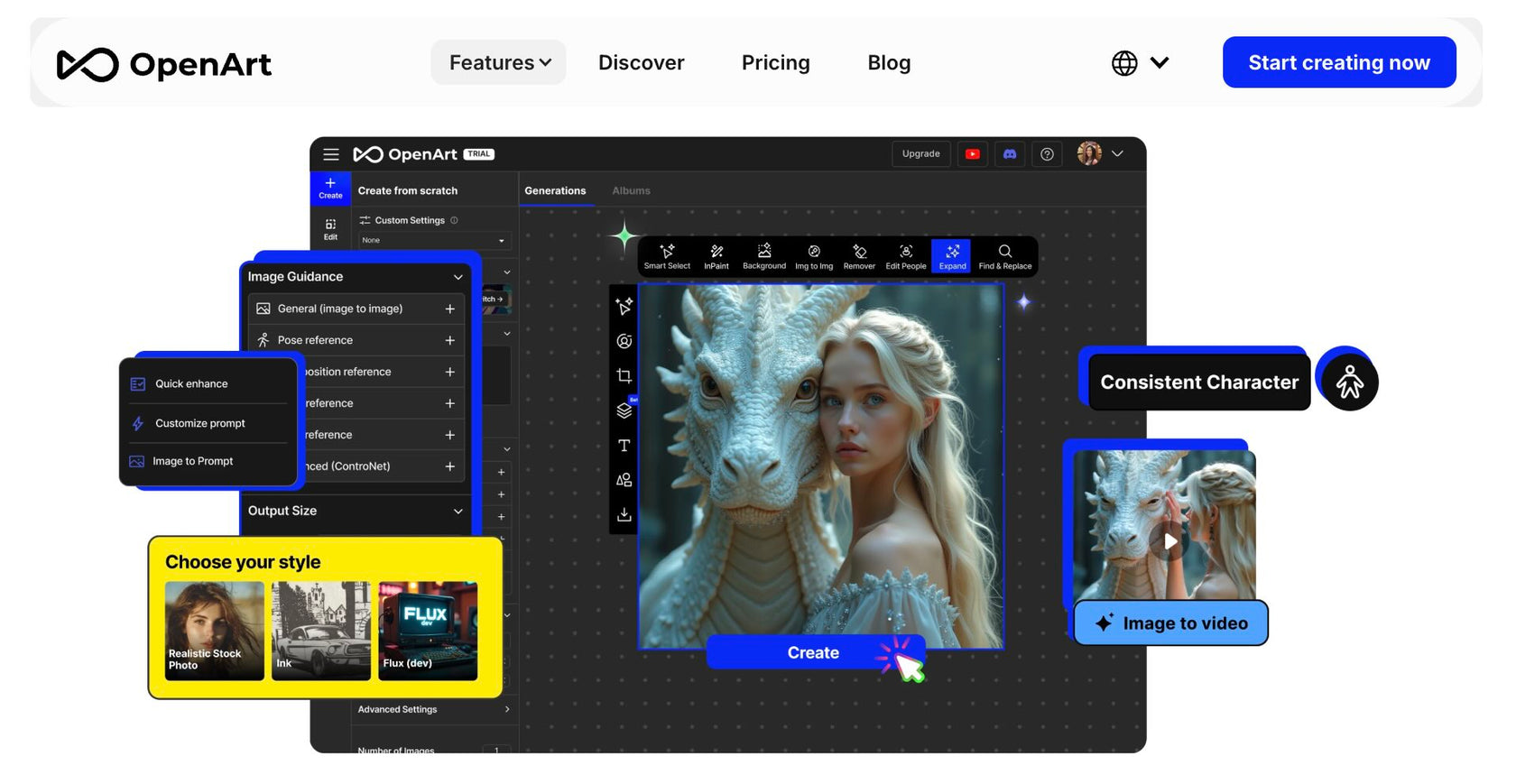Screen dimensions: 1516x784
Task: Open the language globe selector
Action: [1140, 62]
